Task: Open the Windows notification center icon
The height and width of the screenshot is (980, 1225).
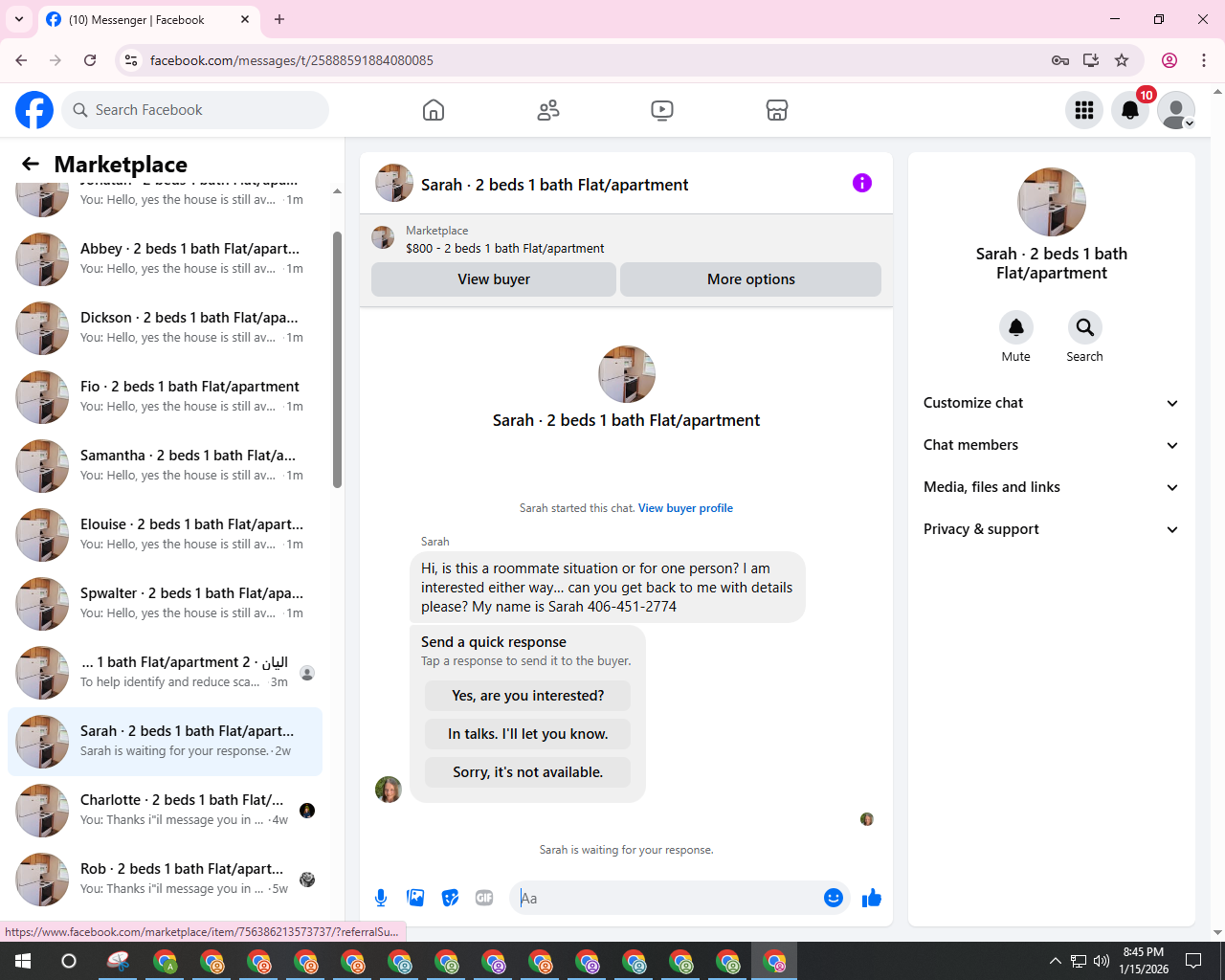Action: (1193, 961)
